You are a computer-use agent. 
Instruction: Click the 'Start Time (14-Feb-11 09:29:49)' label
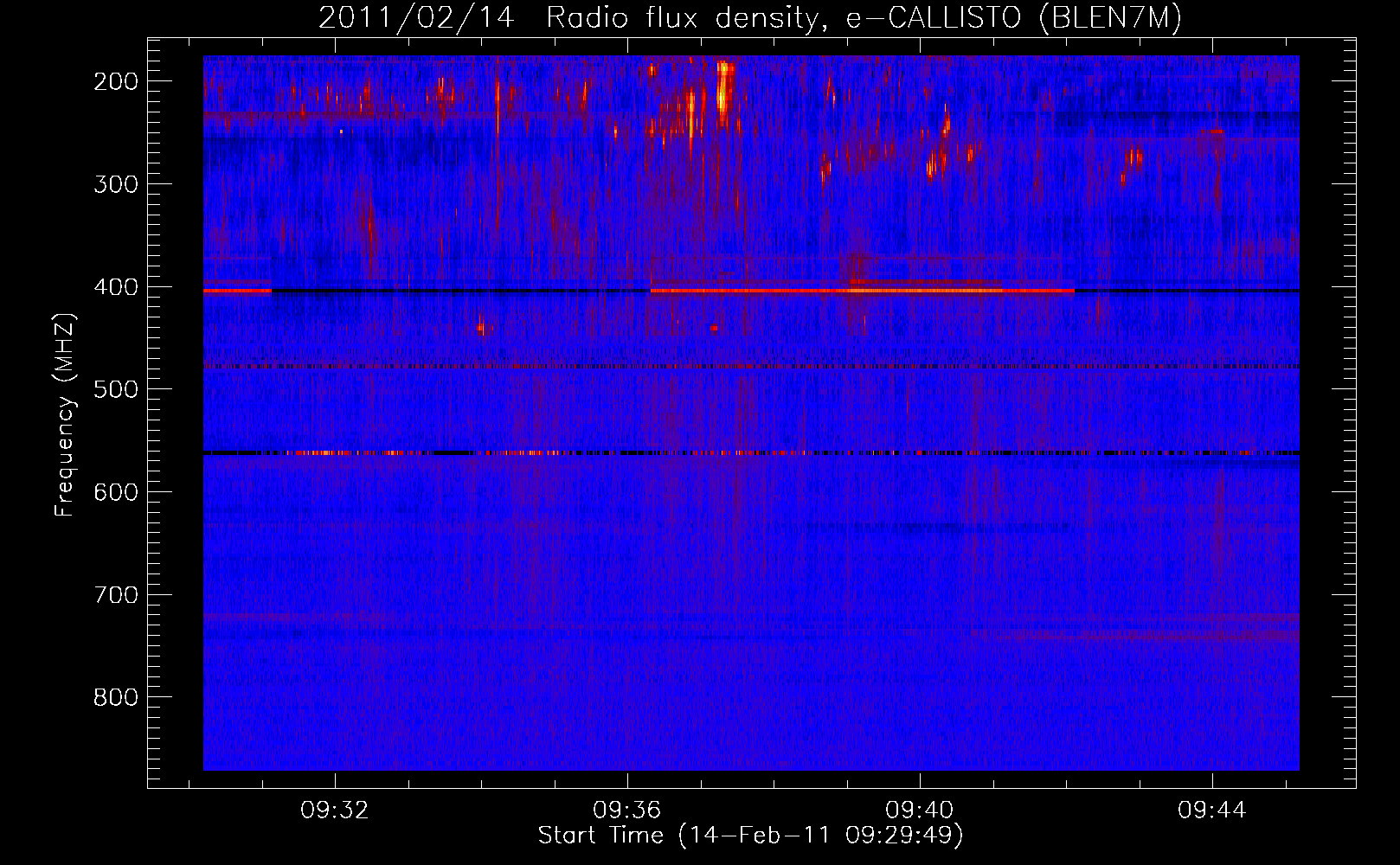(x=750, y=836)
